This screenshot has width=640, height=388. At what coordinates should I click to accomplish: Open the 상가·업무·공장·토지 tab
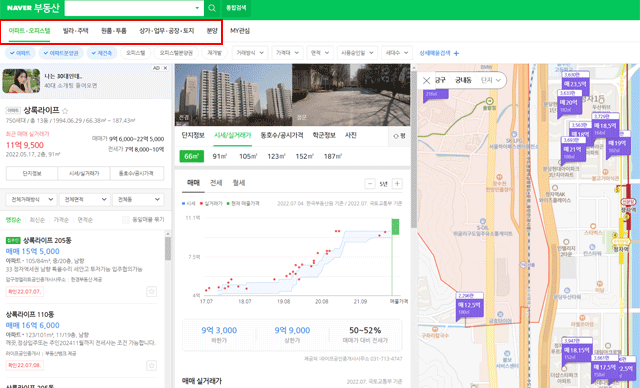[x=167, y=31]
